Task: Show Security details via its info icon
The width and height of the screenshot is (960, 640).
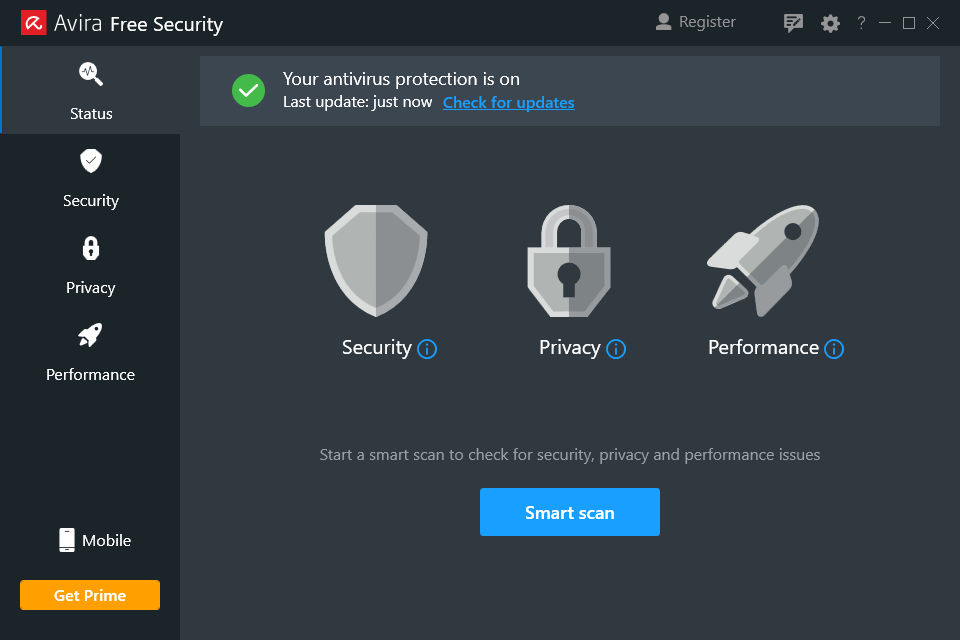Action: [x=427, y=349]
